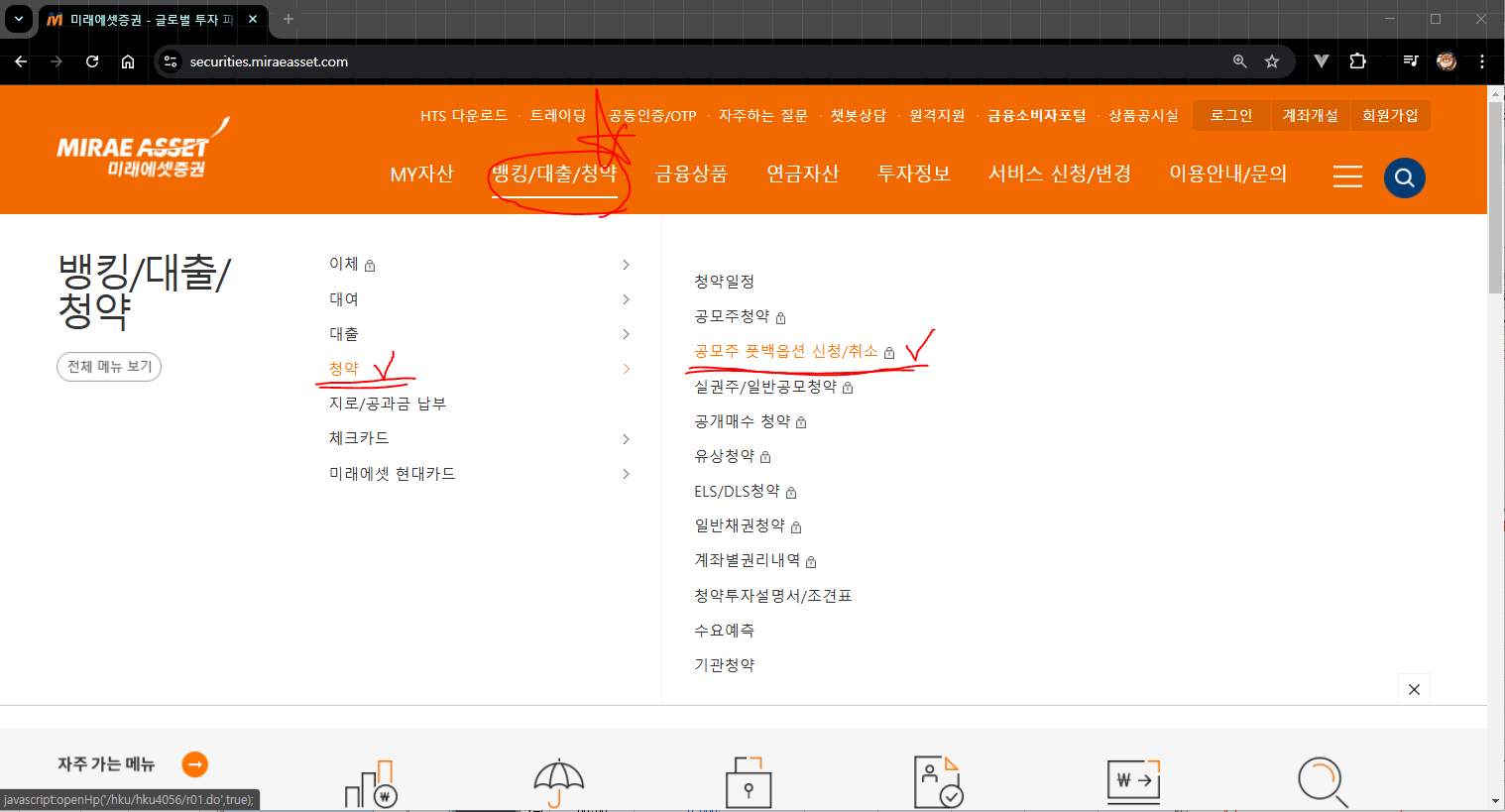Click the page vertical scrollbar thumb
1505x812 pixels.
[x=1495, y=196]
